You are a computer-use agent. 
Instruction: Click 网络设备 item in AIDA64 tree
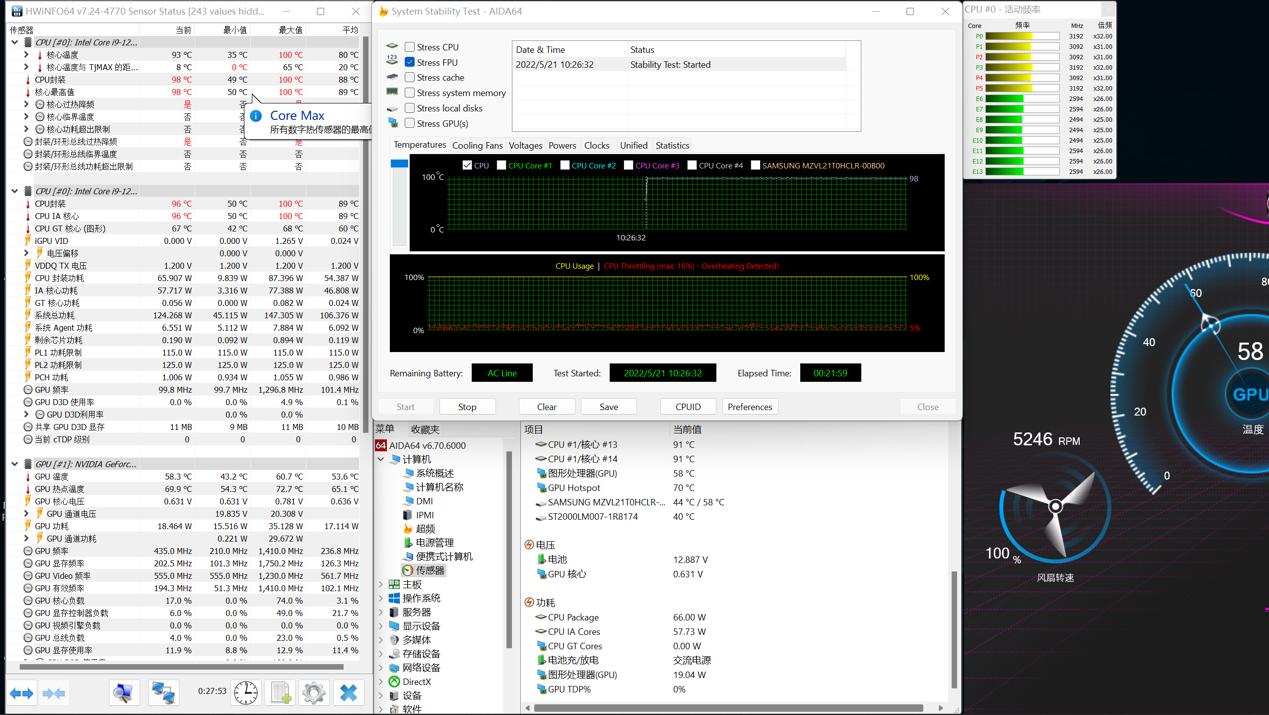click(415, 668)
